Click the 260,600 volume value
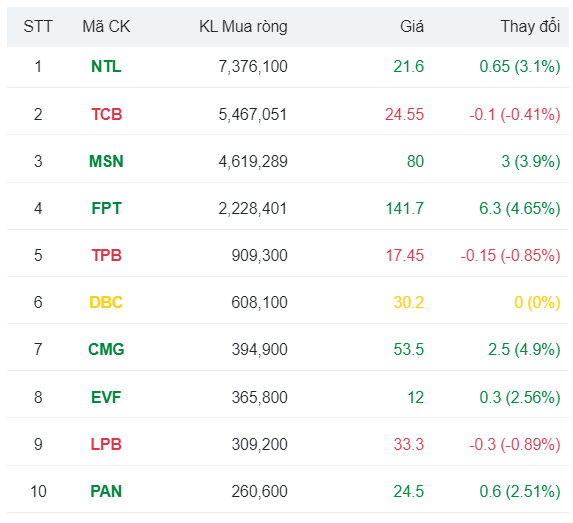 [x=259, y=491]
